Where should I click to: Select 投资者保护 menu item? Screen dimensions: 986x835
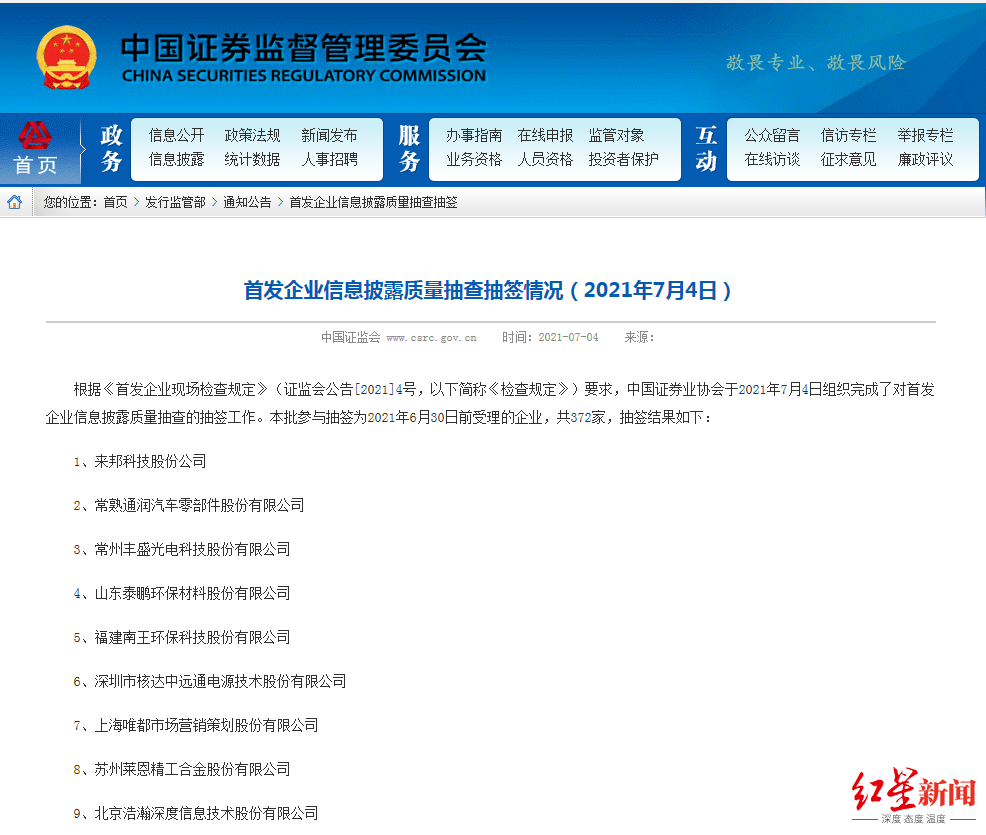623,160
